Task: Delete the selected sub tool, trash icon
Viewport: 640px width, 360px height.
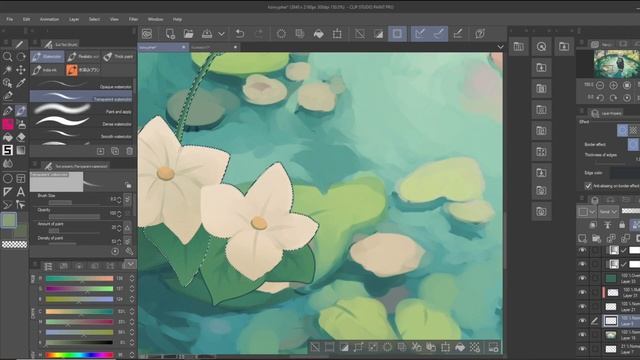Action: (x=129, y=151)
